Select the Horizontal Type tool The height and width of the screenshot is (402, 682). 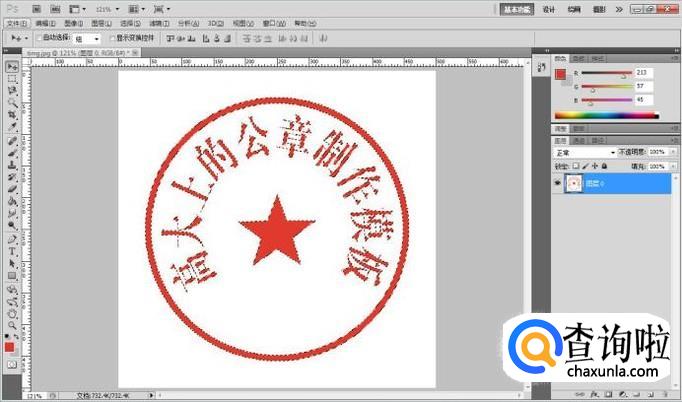11,251
